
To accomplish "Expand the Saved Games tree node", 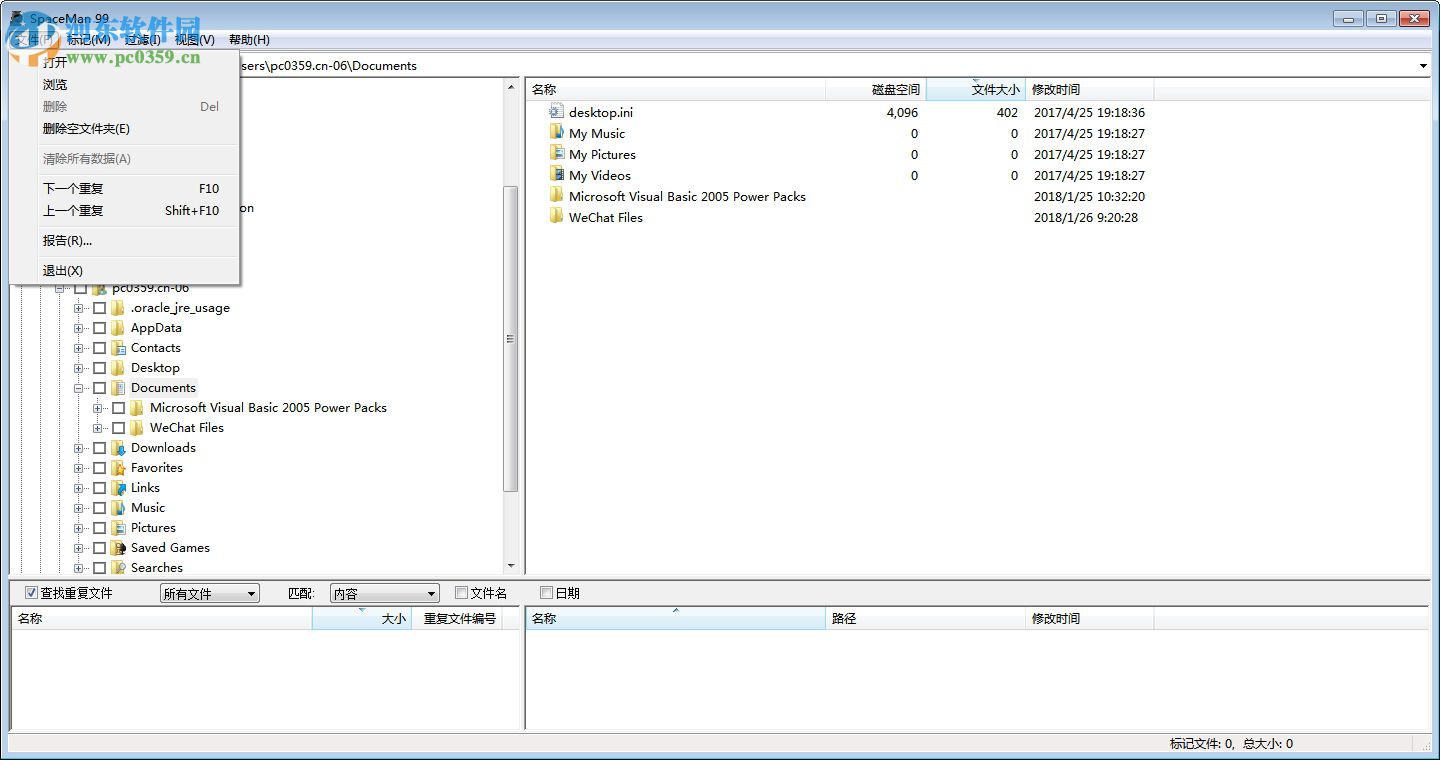I will pos(79,548).
